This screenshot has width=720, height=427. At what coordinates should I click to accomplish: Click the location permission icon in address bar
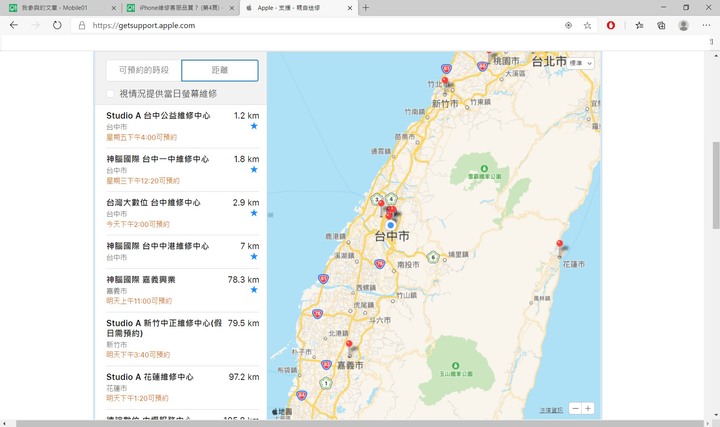point(568,25)
